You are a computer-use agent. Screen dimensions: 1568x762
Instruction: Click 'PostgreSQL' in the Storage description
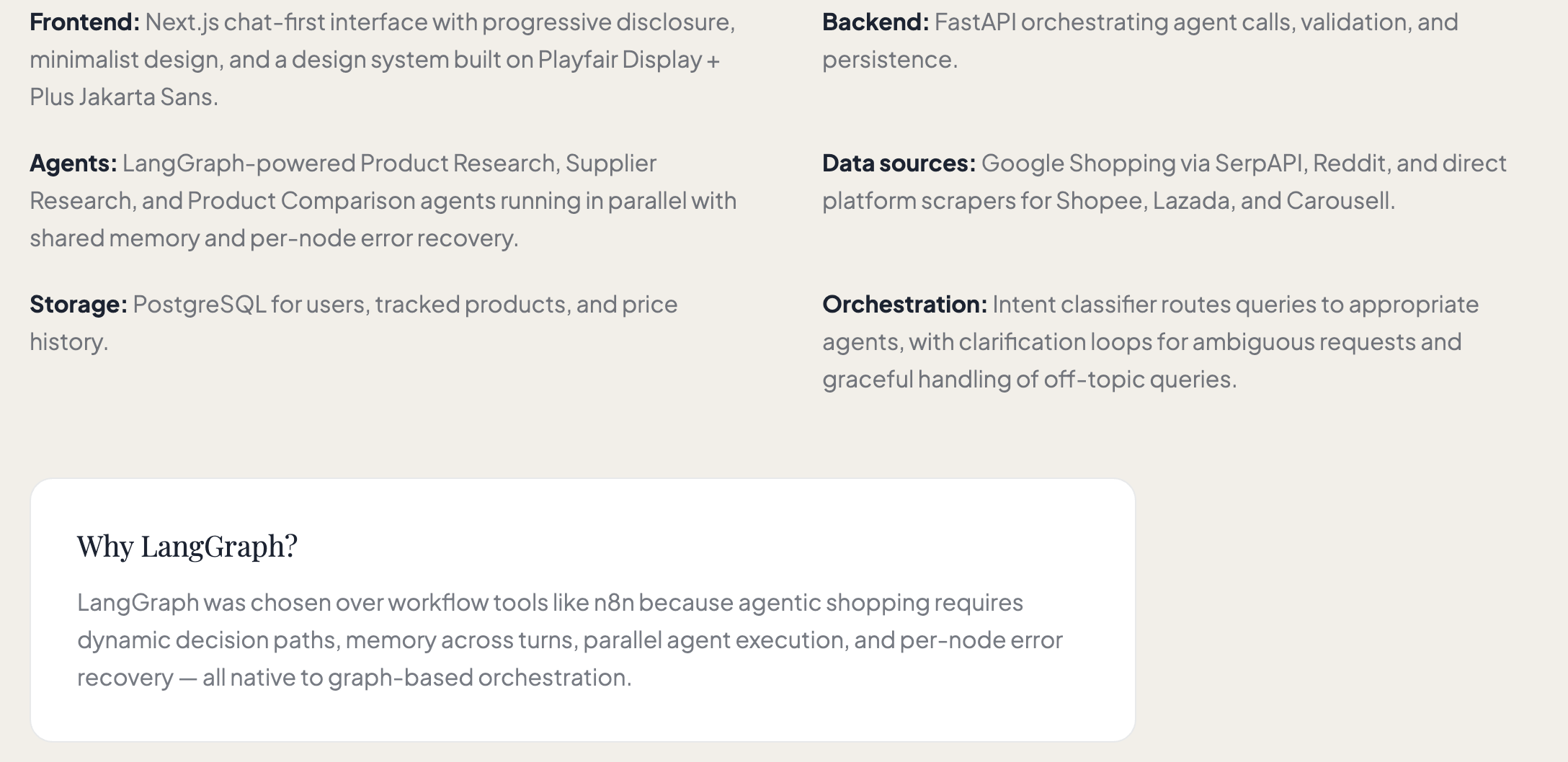pos(200,305)
